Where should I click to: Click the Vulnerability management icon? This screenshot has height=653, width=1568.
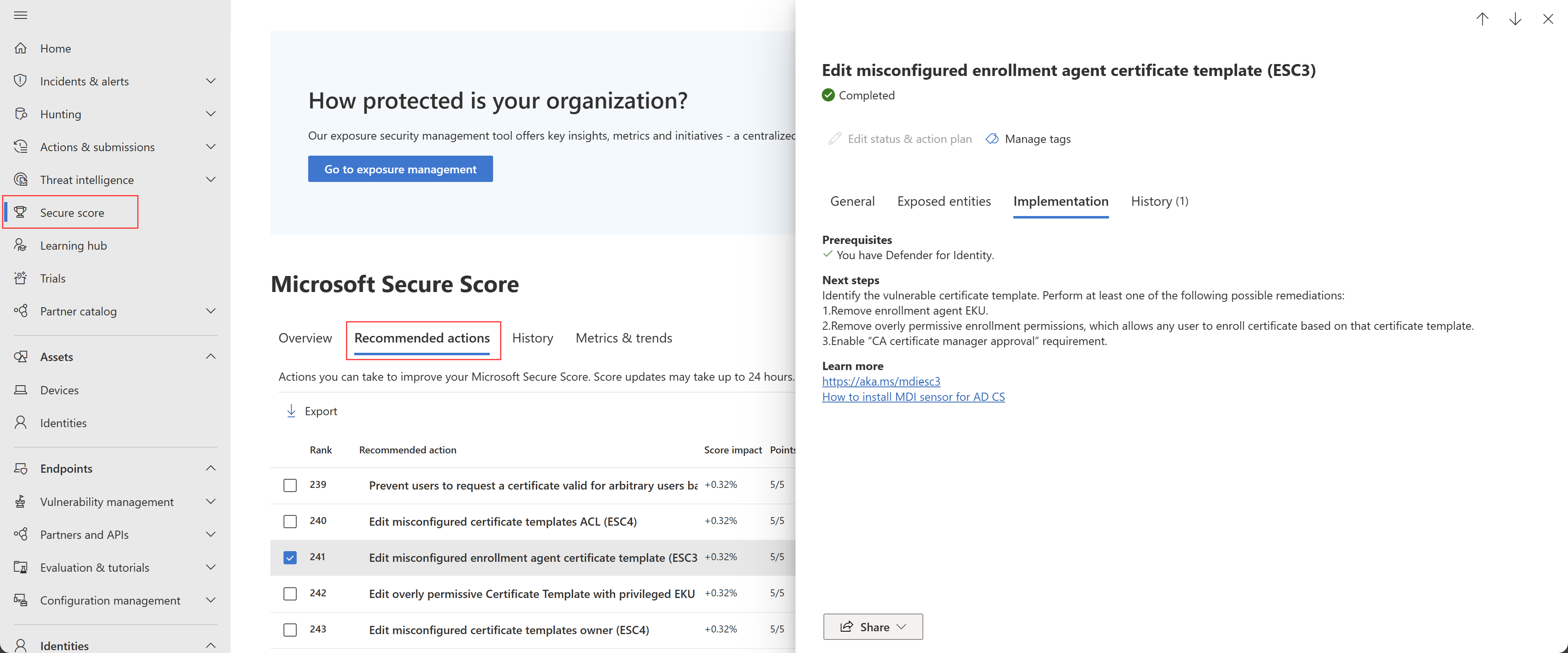pos(21,501)
